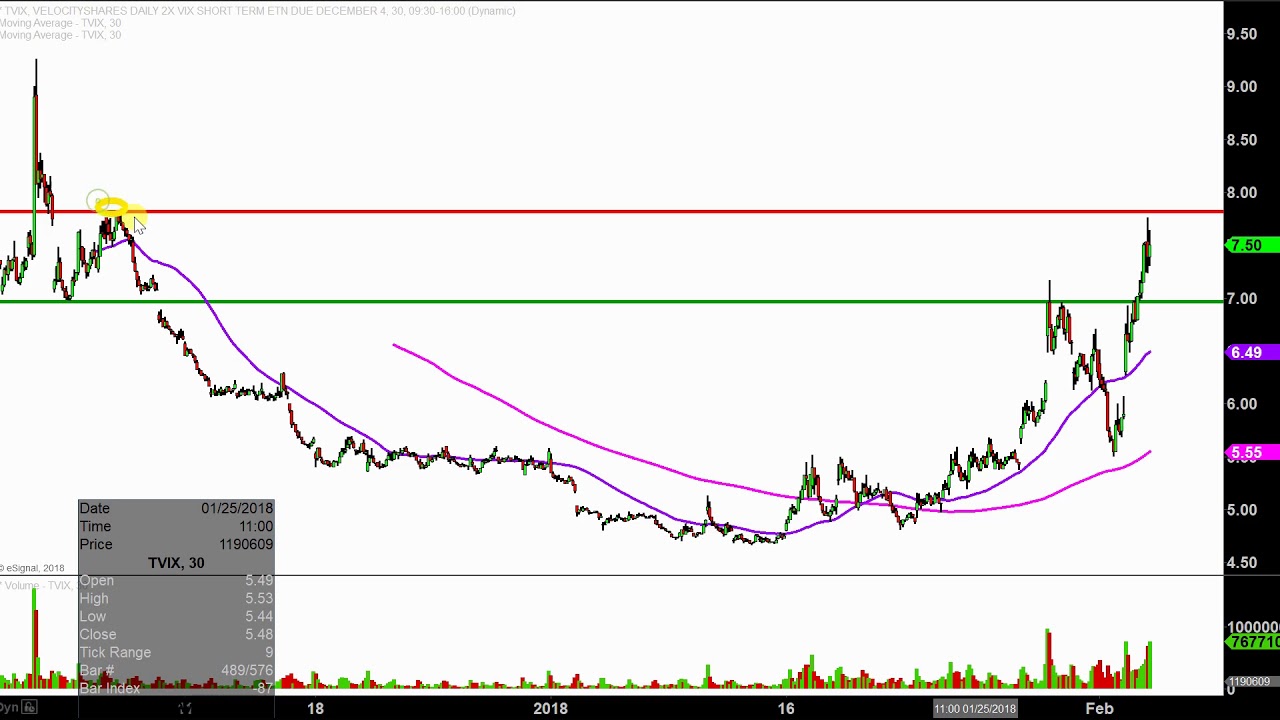The image size is (1280, 720).
Task: Click the 9.00 price scale label
Action: click(1242, 87)
